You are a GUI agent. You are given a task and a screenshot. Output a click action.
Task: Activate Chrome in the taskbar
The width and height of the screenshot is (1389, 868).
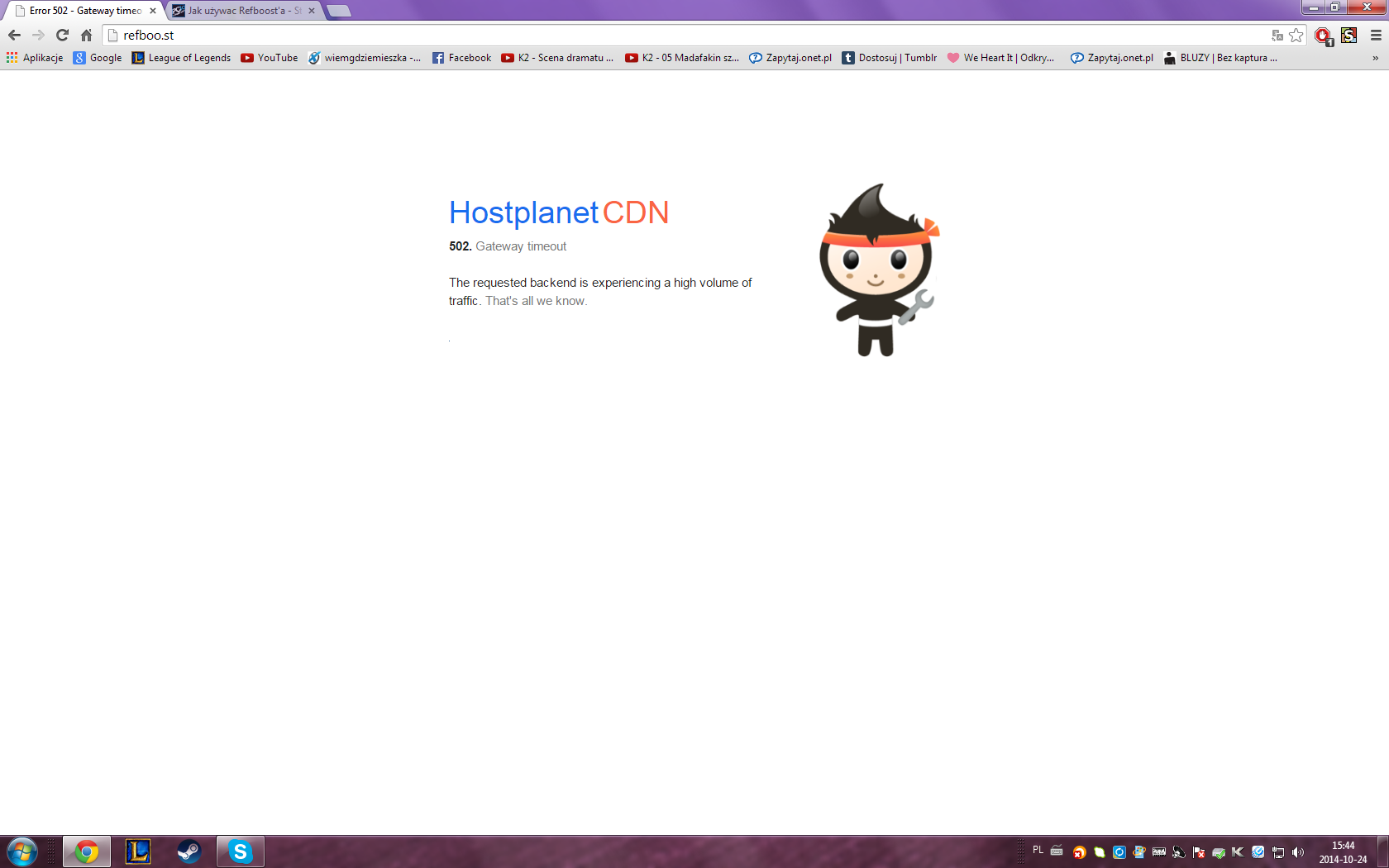[87, 851]
